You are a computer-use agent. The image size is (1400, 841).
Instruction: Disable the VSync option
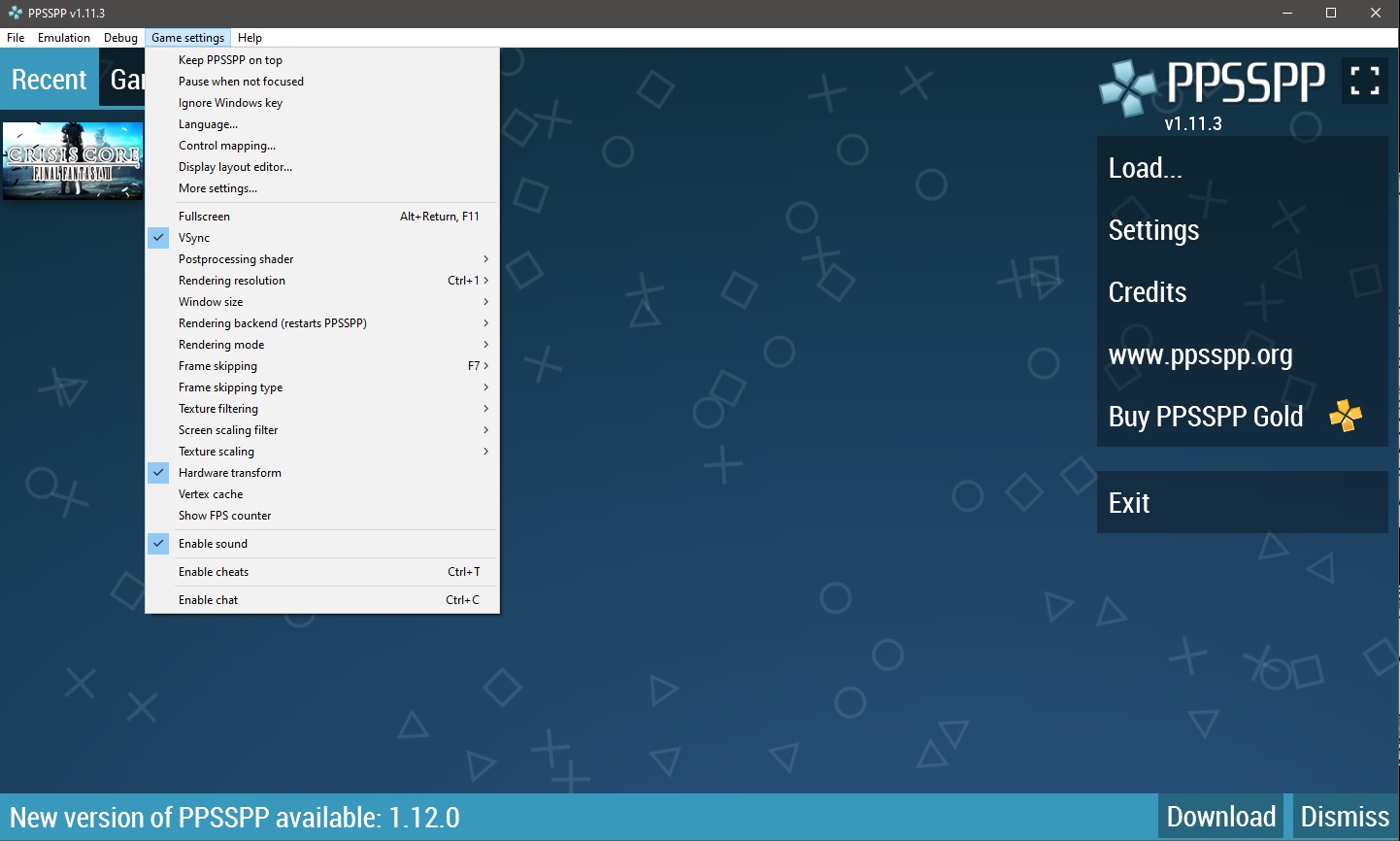click(x=194, y=238)
